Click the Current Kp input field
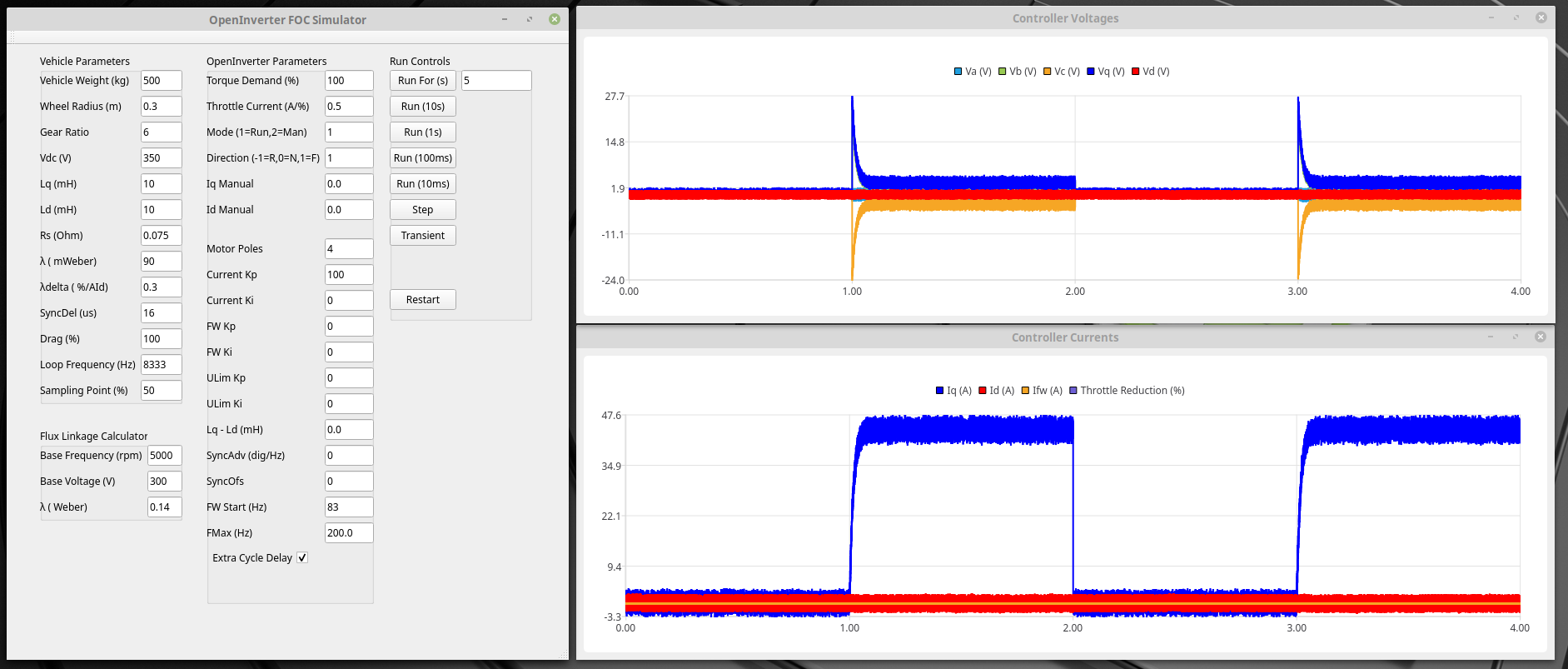The image size is (1568, 669). click(348, 275)
